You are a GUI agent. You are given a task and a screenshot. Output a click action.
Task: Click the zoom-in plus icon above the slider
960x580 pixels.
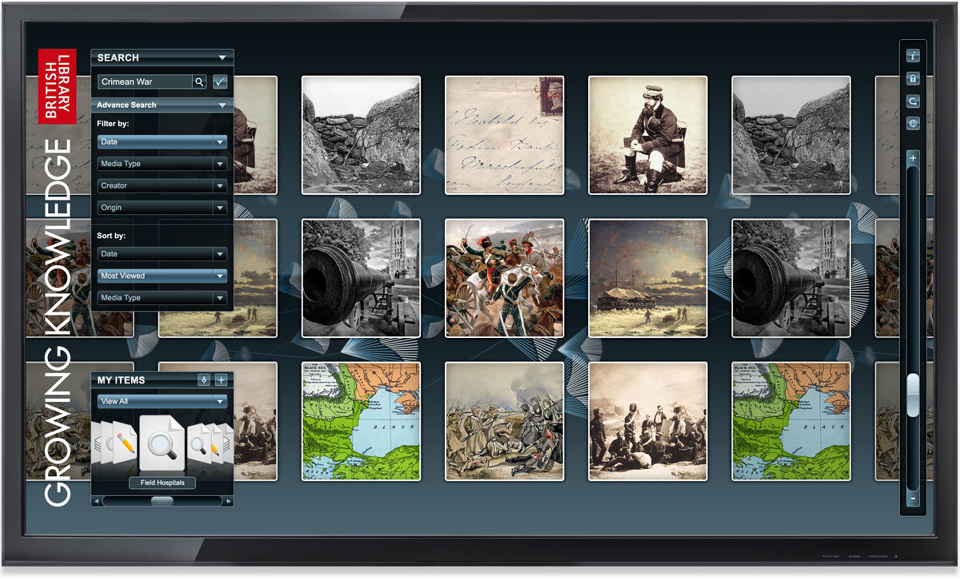(x=912, y=158)
